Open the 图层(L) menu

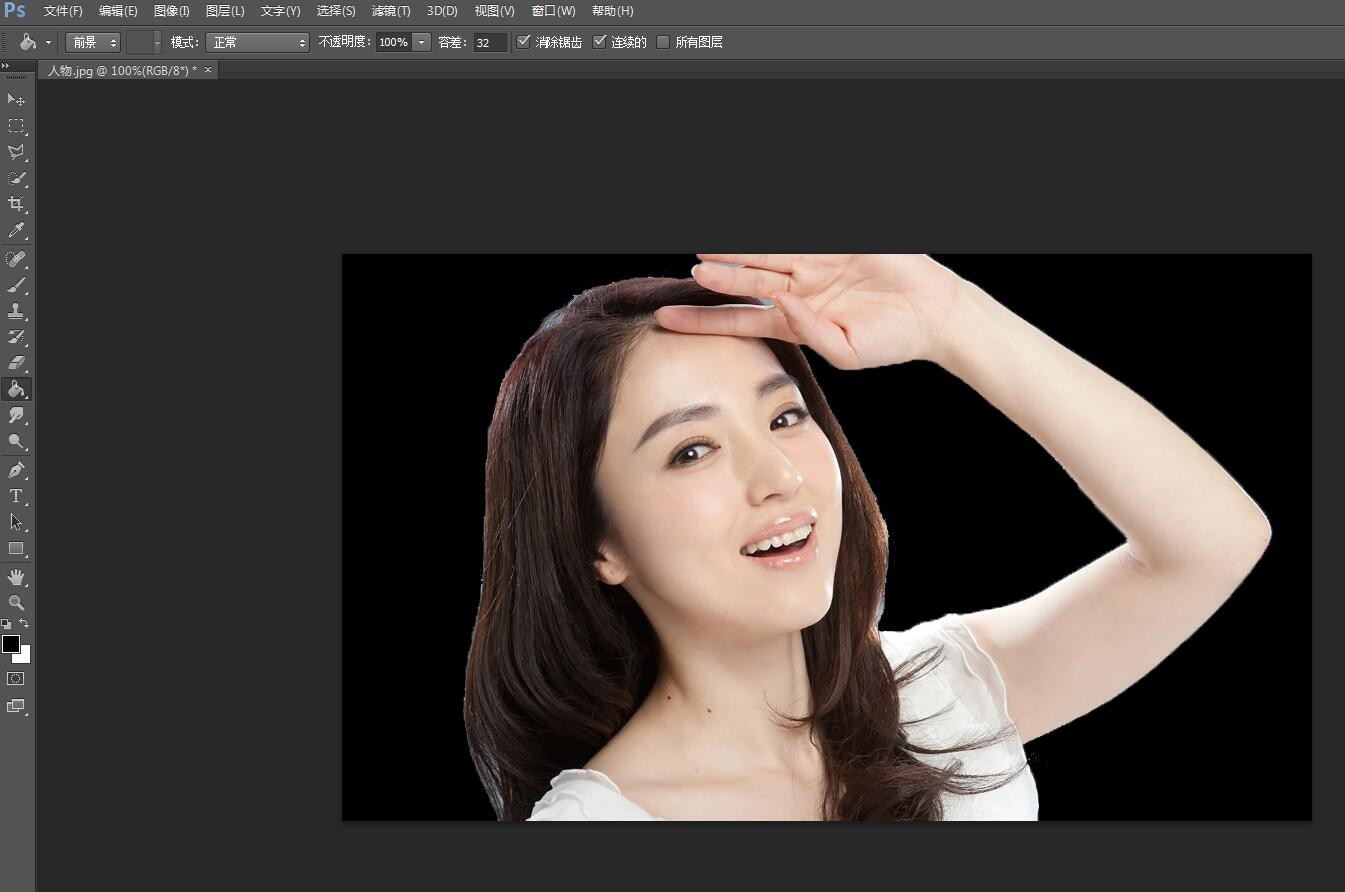225,11
